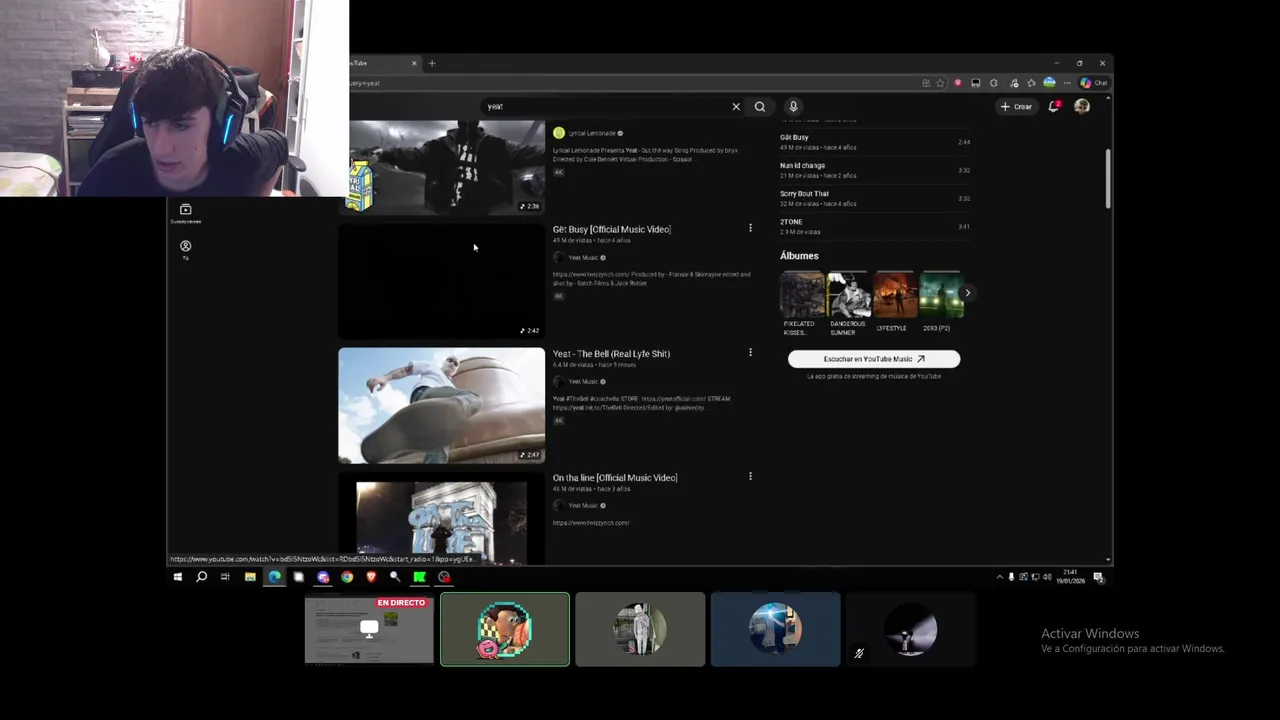Play On tha line video thumbnail
Viewport: 1280px width, 720px height.
(442, 518)
